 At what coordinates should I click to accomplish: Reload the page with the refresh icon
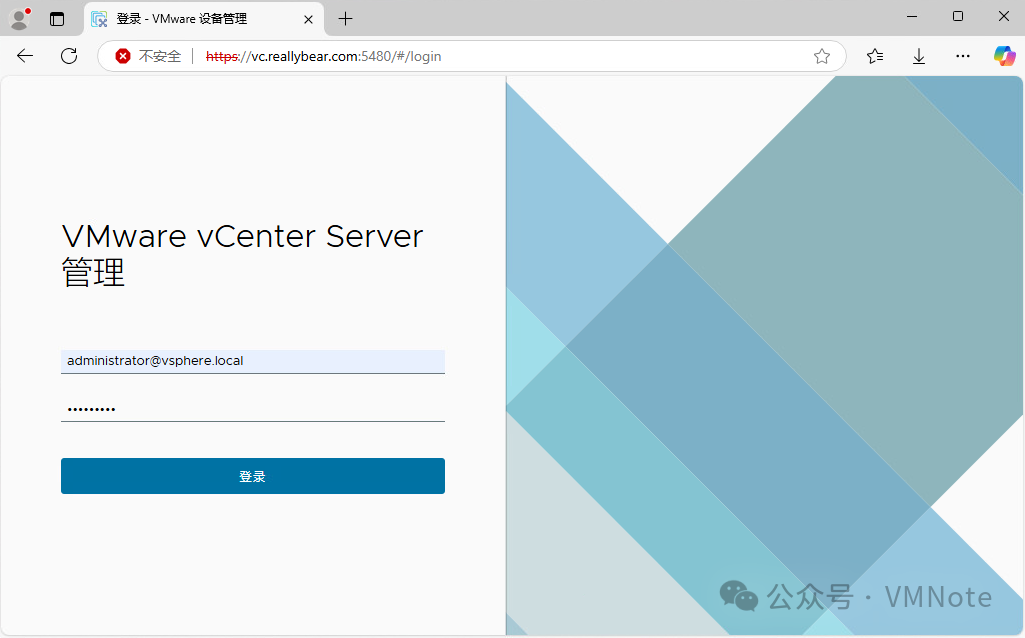point(69,56)
